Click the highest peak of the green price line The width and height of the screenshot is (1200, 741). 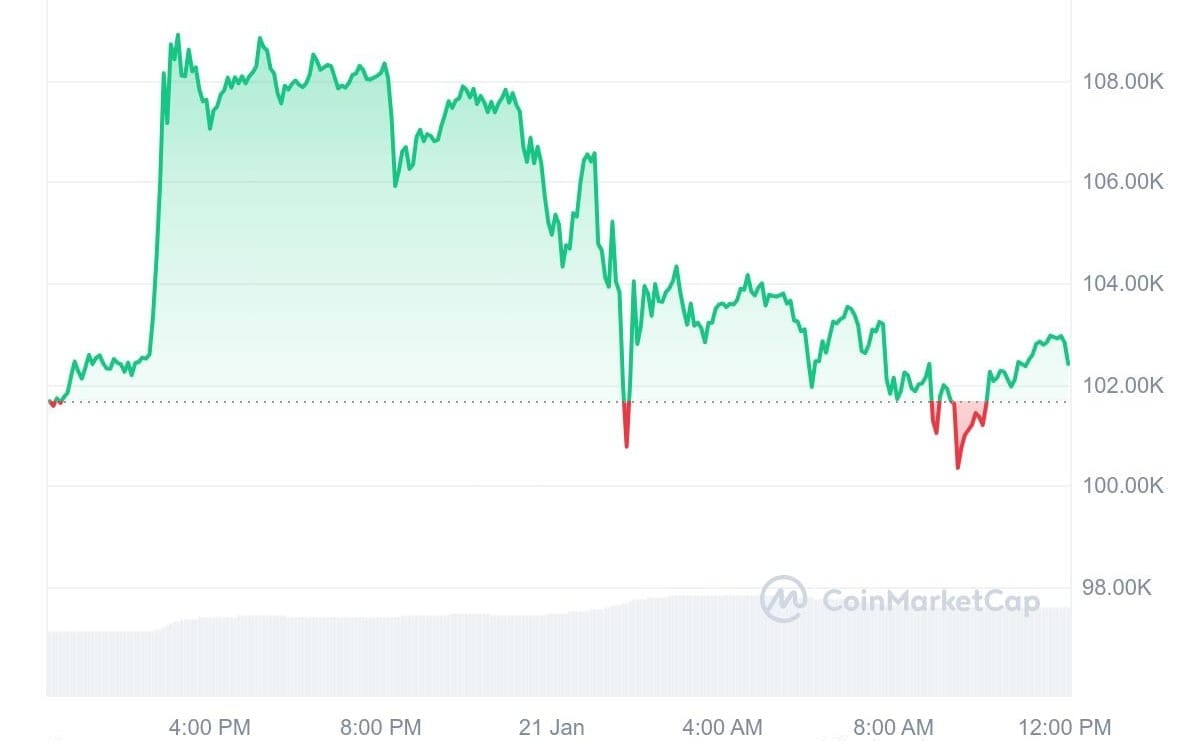pos(178,35)
